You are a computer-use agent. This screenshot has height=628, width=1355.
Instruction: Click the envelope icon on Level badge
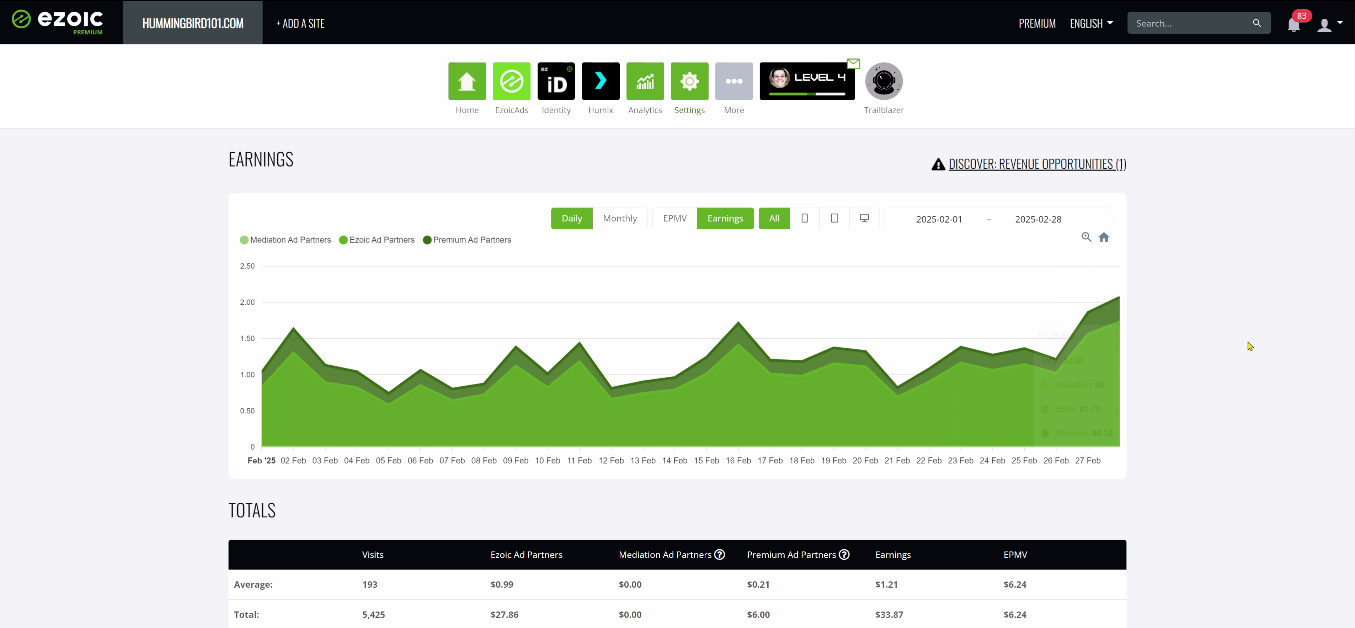(853, 64)
